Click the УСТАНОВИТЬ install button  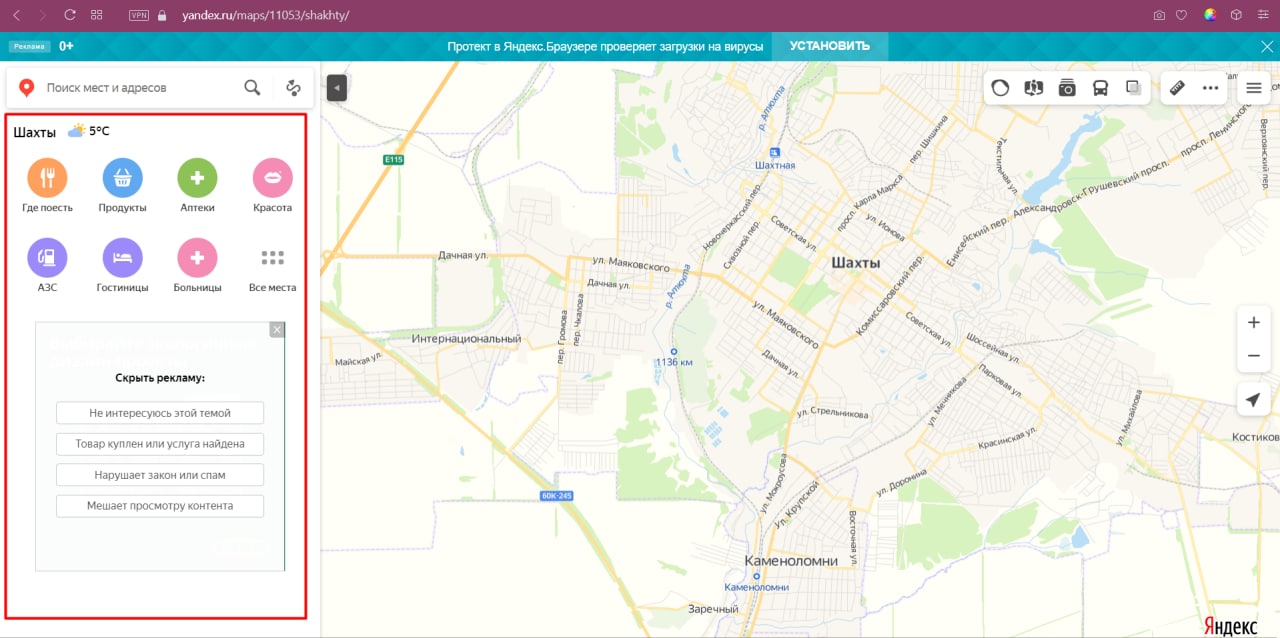click(x=830, y=46)
